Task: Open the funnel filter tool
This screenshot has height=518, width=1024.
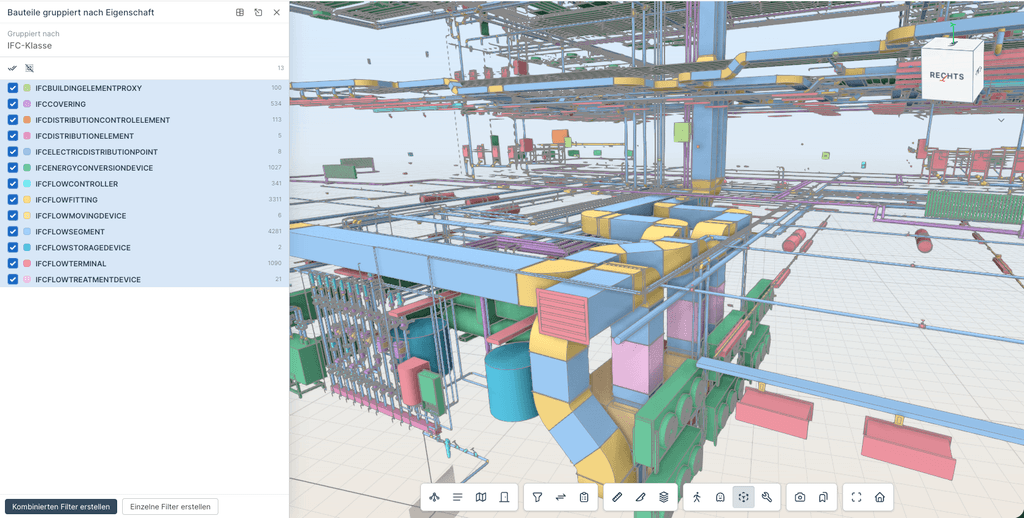Action: click(x=537, y=497)
